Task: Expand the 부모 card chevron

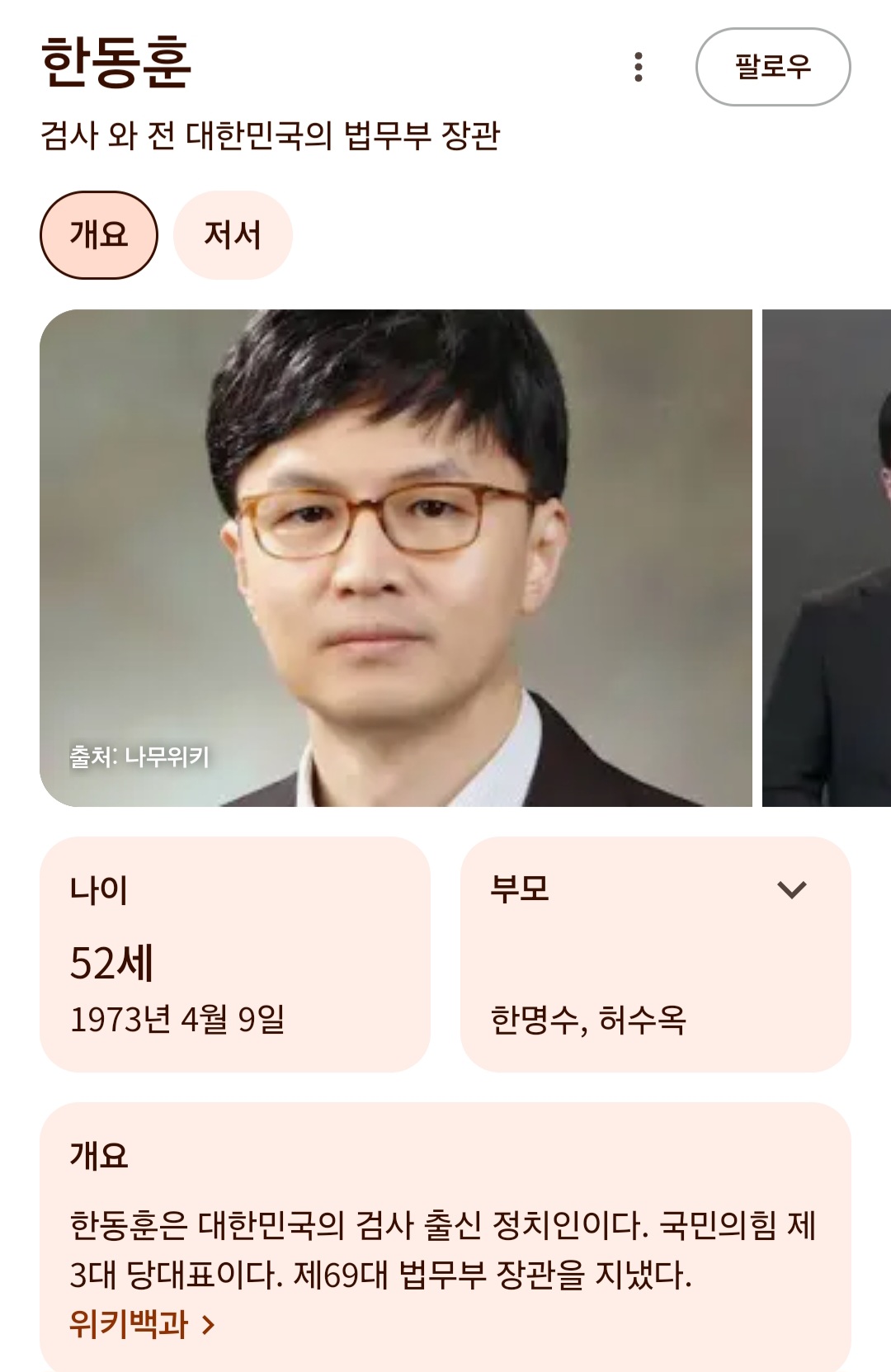Action: point(792,889)
